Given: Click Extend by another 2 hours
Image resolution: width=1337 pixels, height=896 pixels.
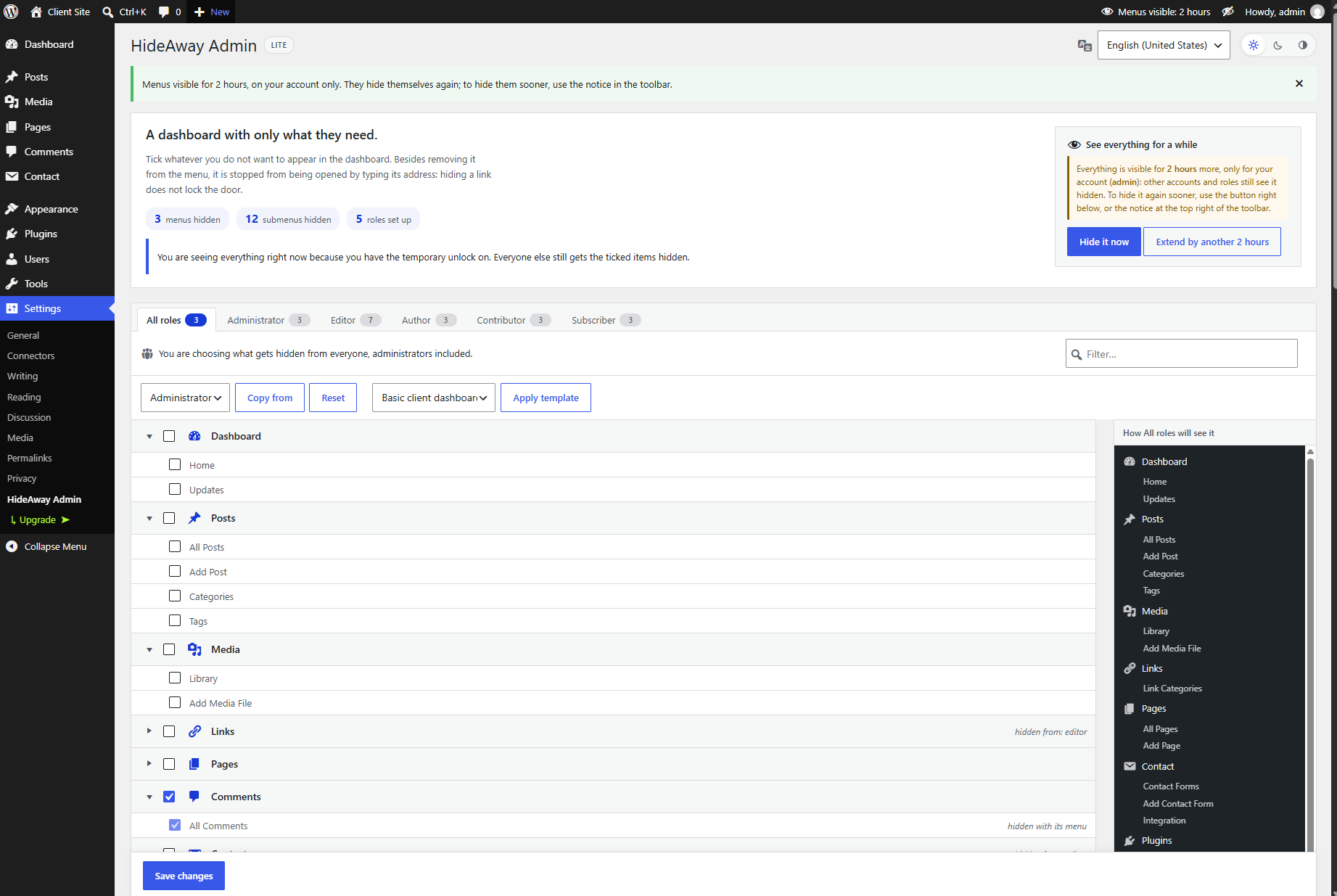Looking at the screenshot, I should point(1212,242).
